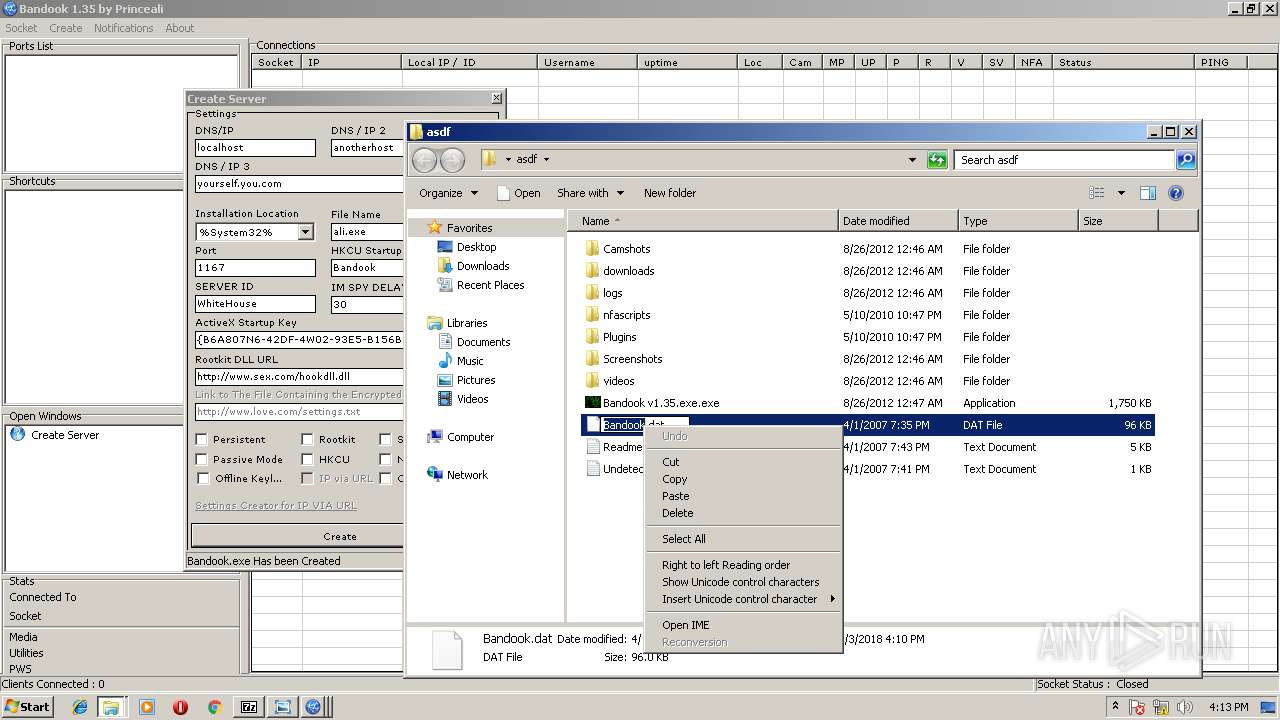Launch Internet Explorer from taskbar
Viewport: 1280px width, 720px height.
[x=80, y=707]
